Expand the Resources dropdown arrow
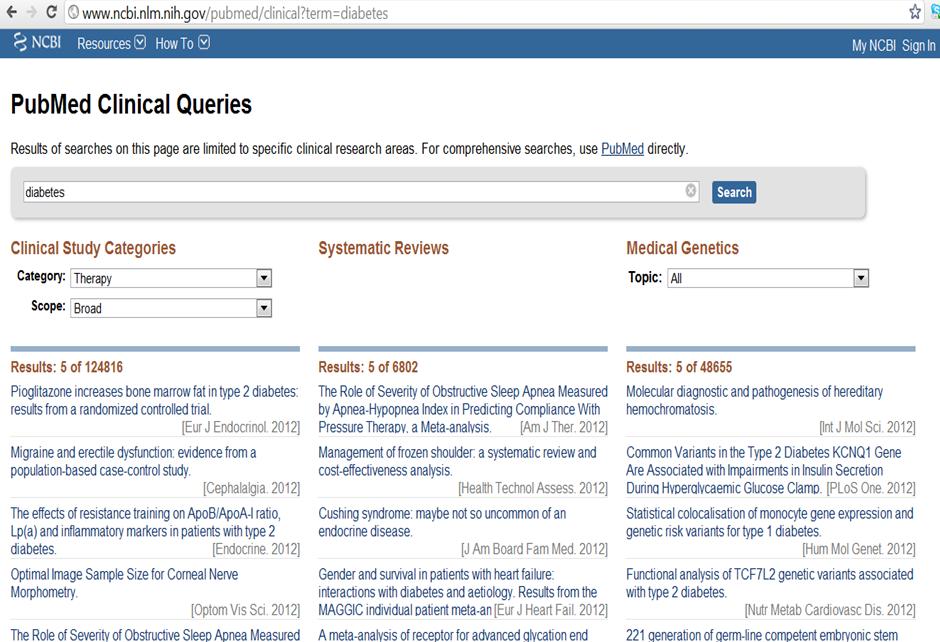This screenshot has width=940, height=642. 140,43
